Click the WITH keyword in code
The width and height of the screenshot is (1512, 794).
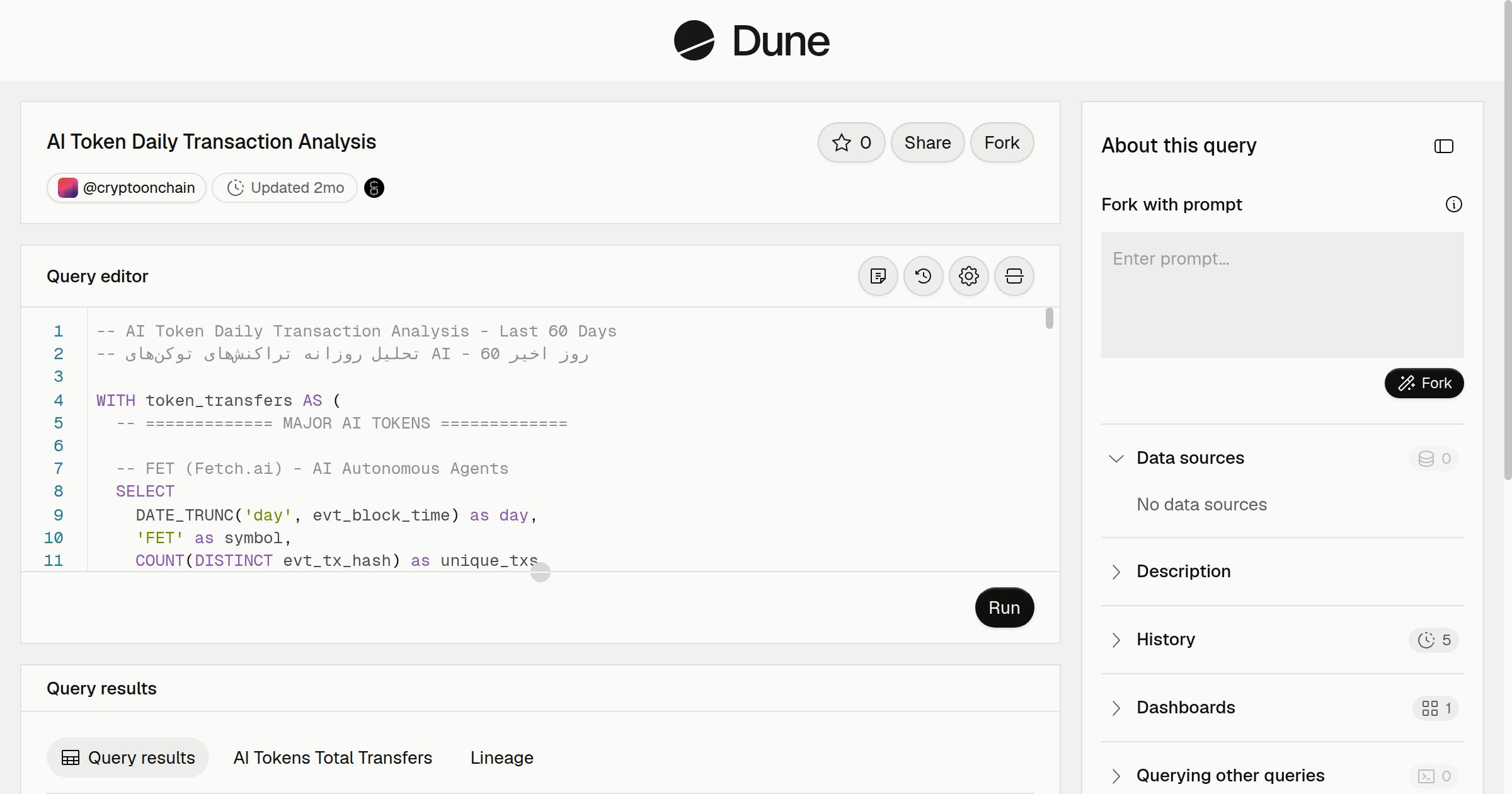tap(116, 400)
